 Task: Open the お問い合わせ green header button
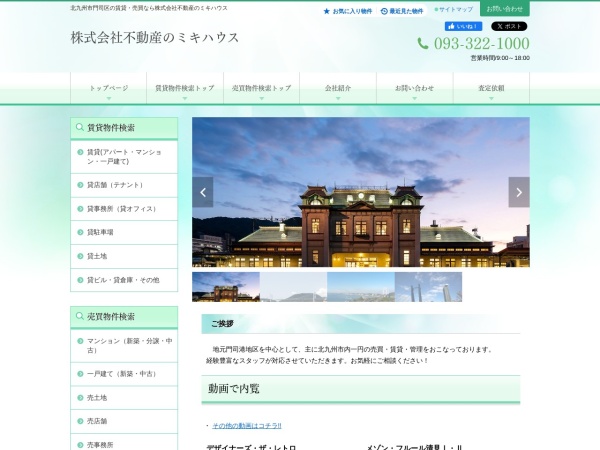click(x=504, y=9)
